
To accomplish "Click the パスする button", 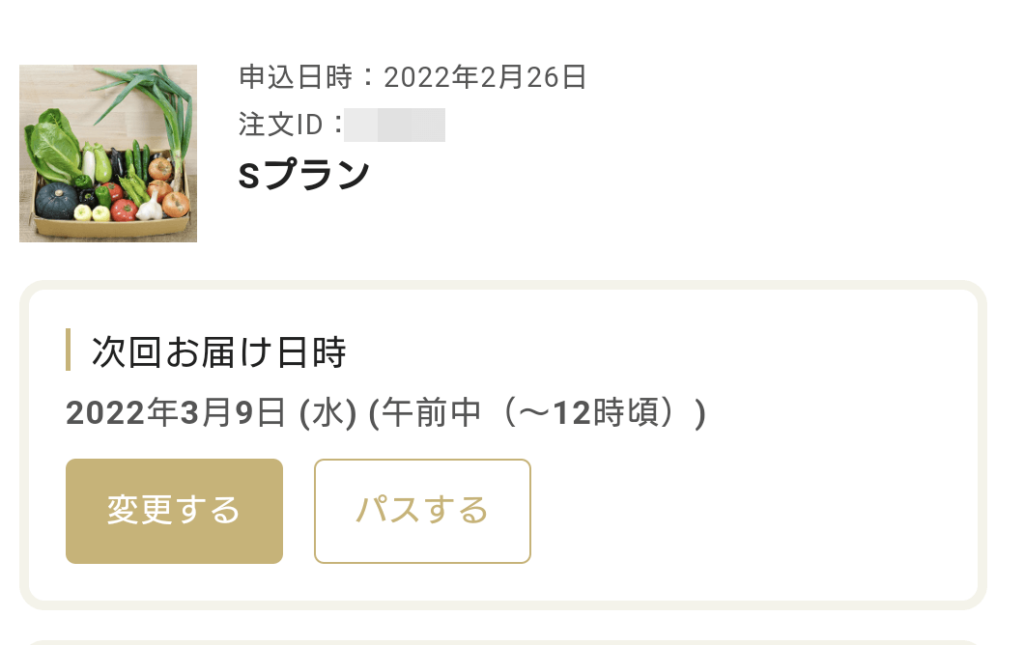I will coord(422,511).
